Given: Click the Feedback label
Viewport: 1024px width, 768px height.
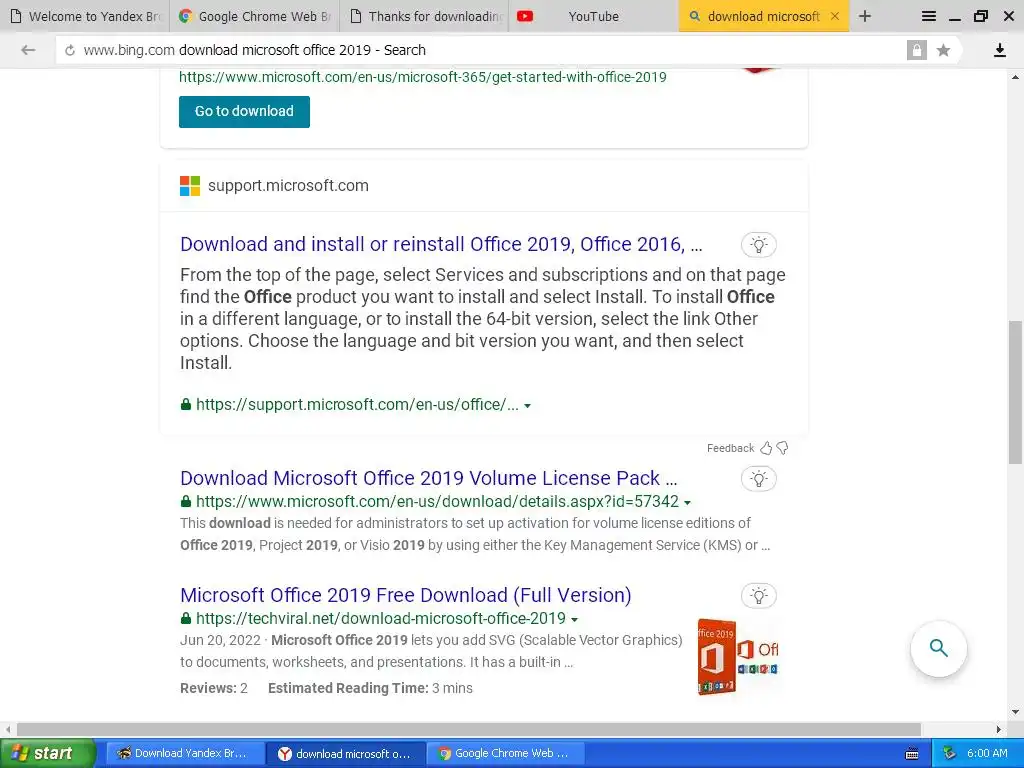Looking at the screenshot, I should coord(730,448).
